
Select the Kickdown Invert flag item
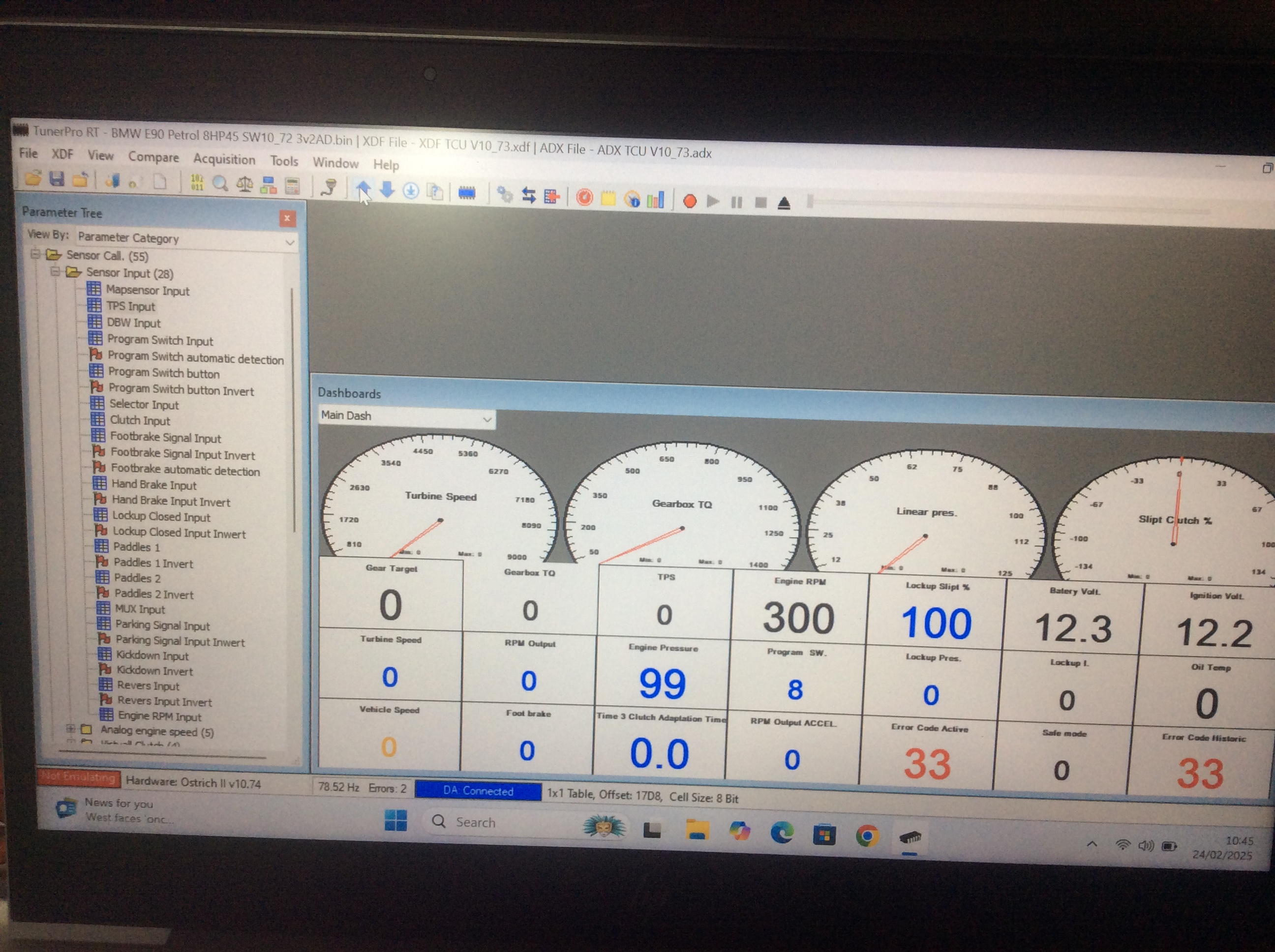(x=154, y=671)
